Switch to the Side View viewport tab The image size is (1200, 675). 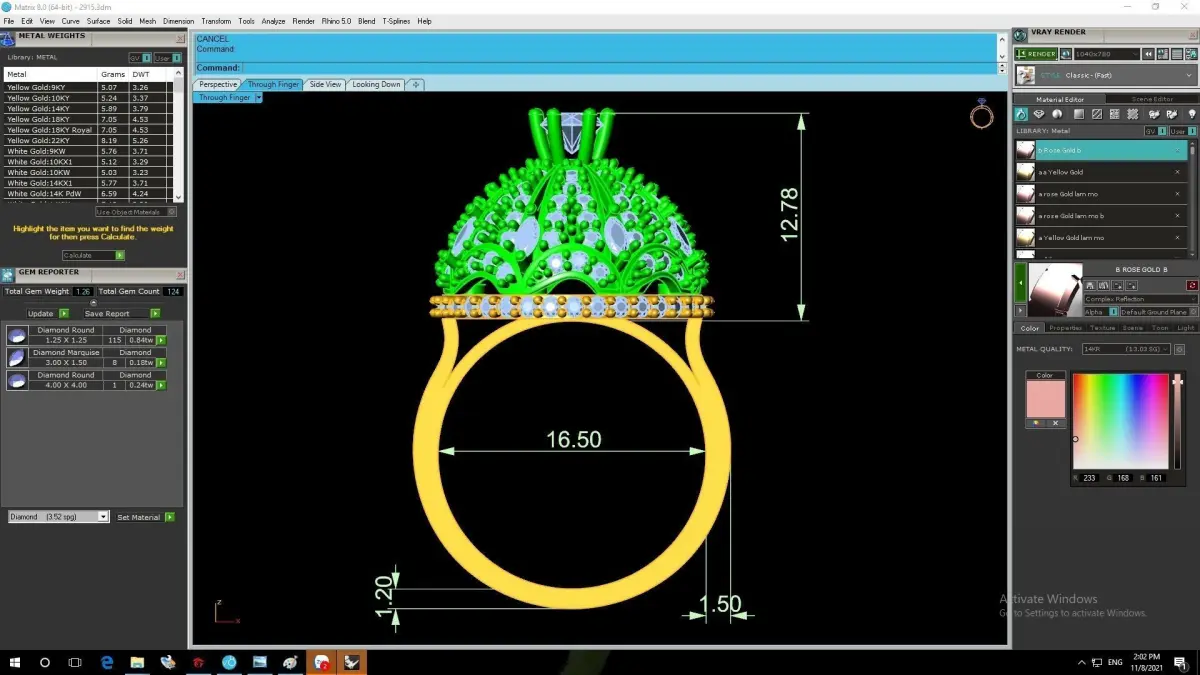(x=325, y=84)
